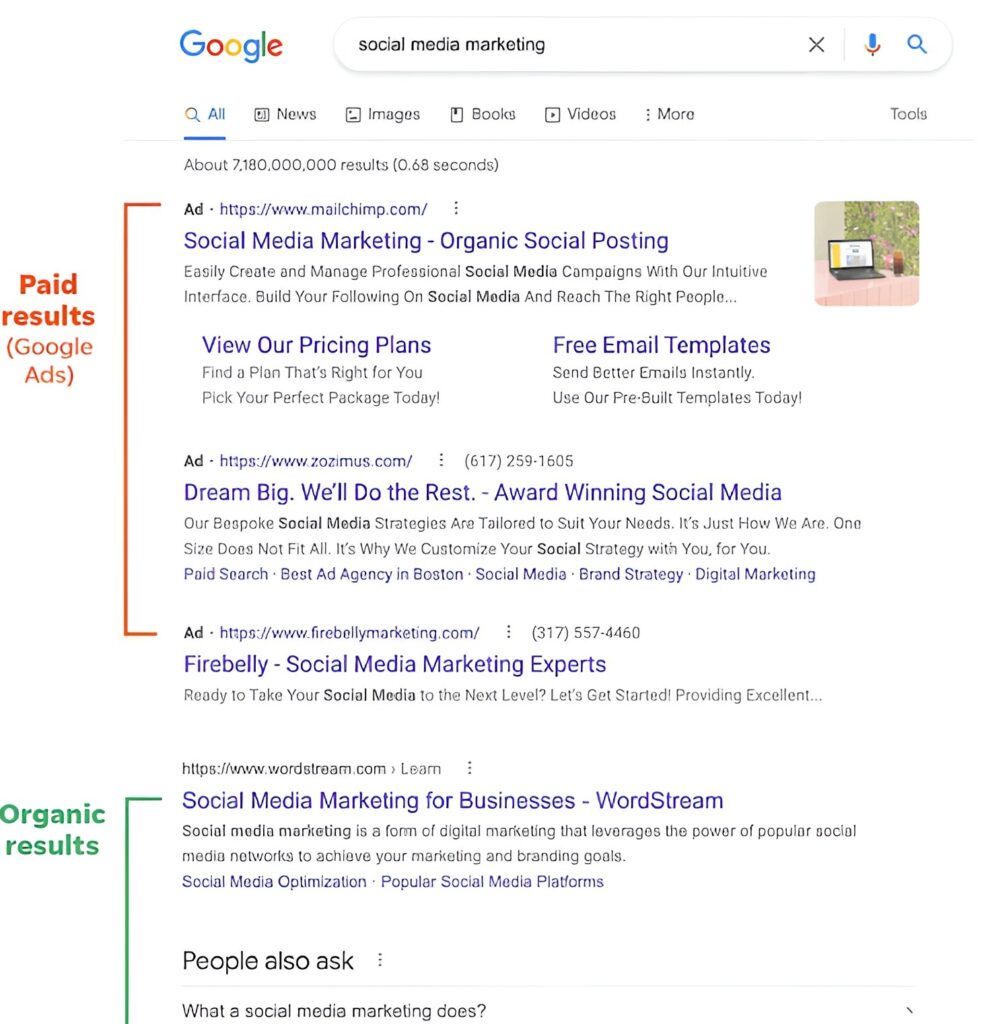Open the Tools options
This screenshot has height=1024, width=984.
tap(908, 115)
